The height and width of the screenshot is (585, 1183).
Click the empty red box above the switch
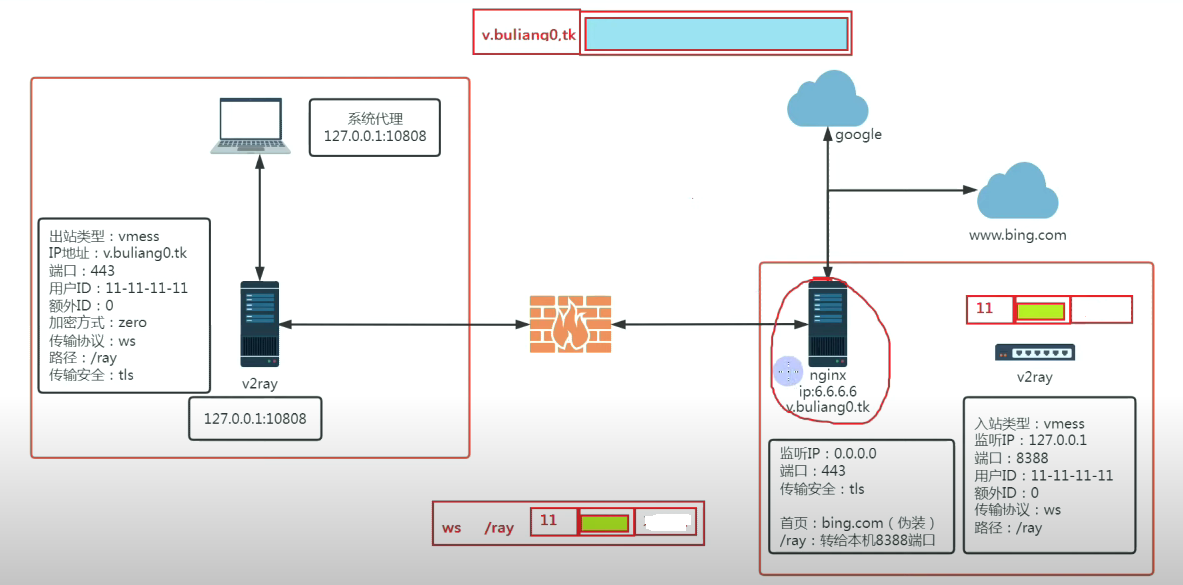tap(1101, 310)
